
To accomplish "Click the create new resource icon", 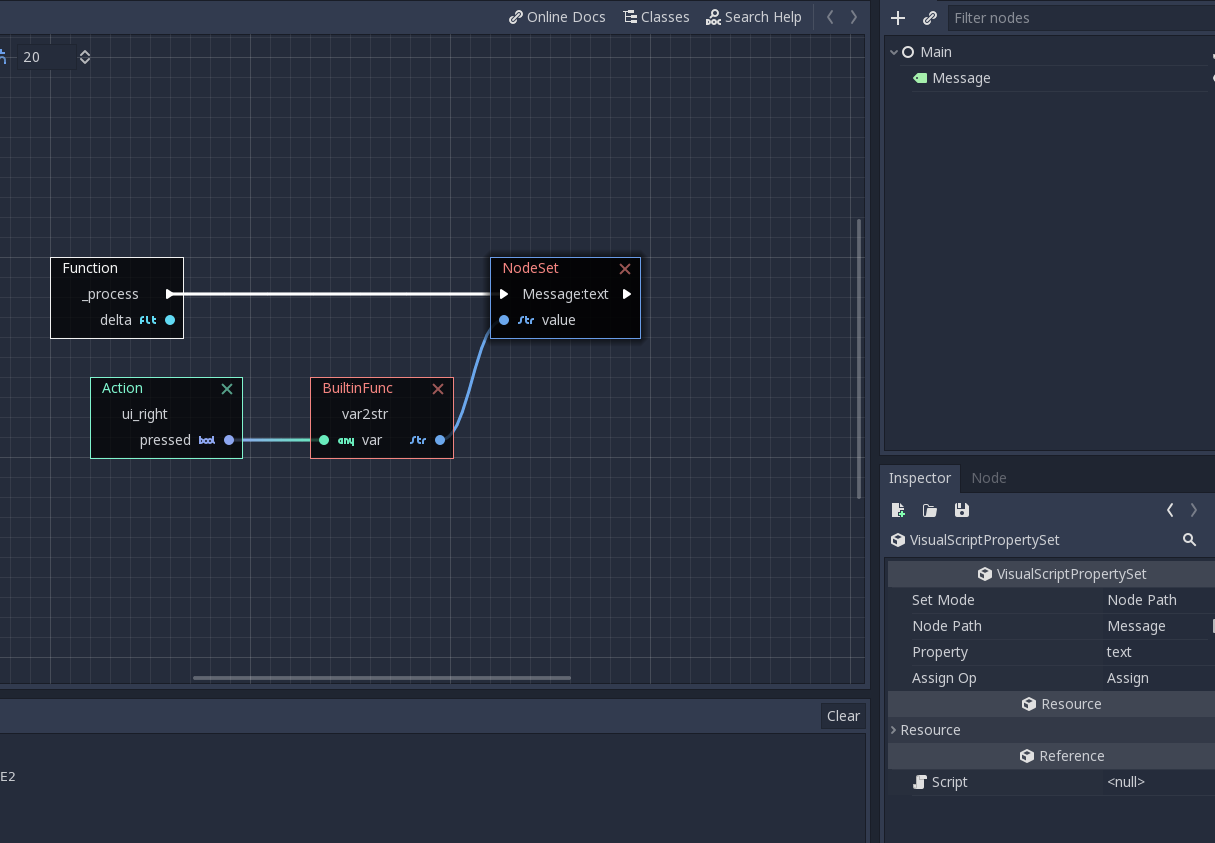I will click(898, 510).
